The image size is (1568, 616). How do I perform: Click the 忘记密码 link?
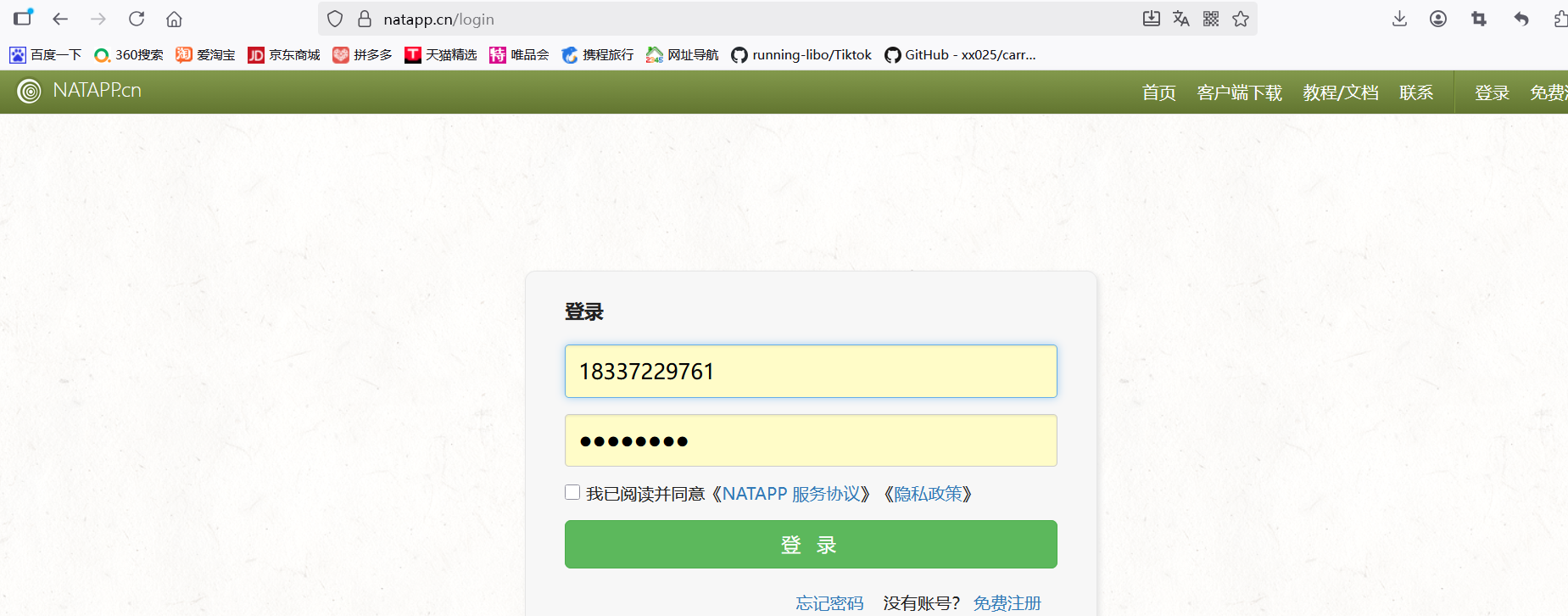(829, 603)
